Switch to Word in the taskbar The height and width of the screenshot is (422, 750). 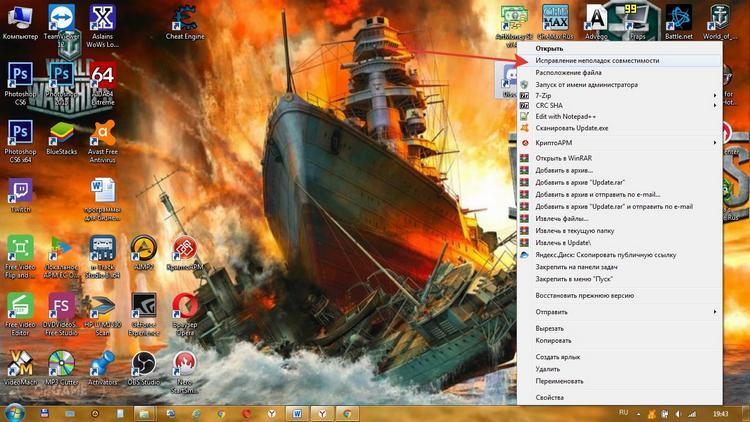pyautogui.click(x=297, y=413)
